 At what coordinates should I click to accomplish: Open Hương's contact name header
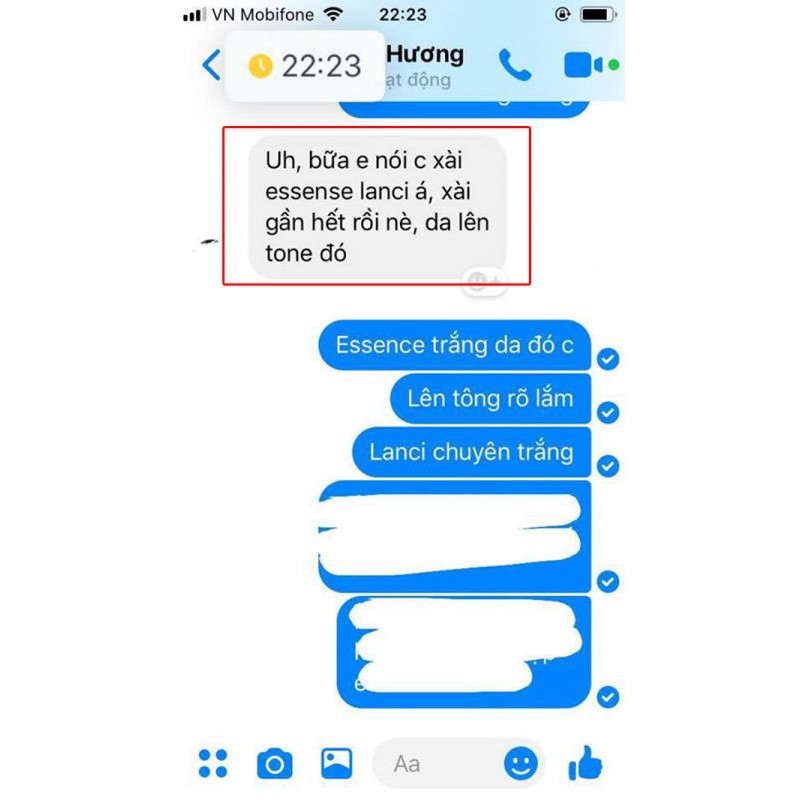424,54
